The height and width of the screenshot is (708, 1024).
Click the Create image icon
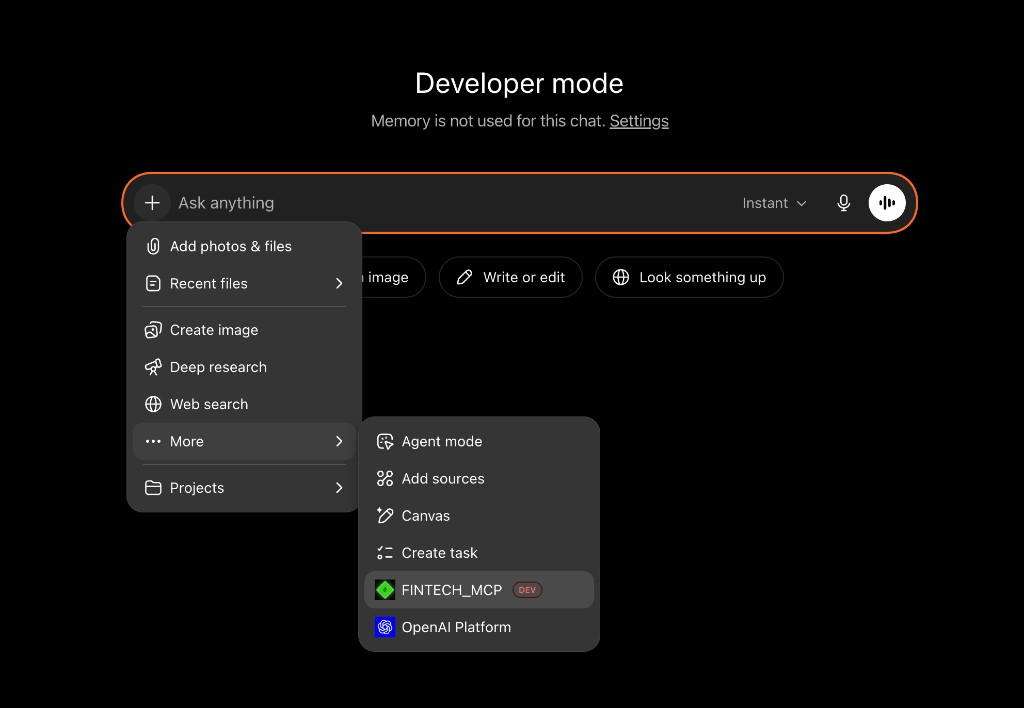point(153,330)
